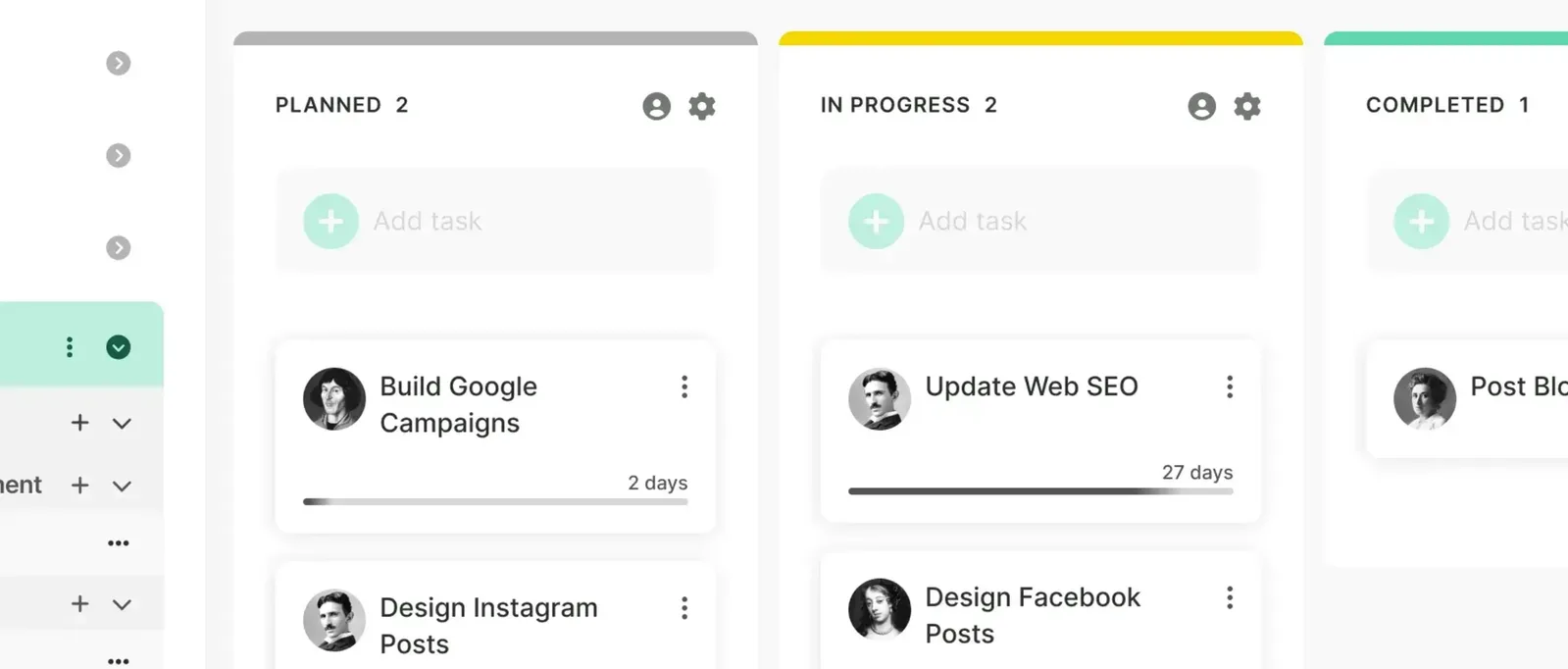Screen dimensions: 1568x669
Task: Click Build Google Campaigns progress bar
Action: tap(495, 502)
